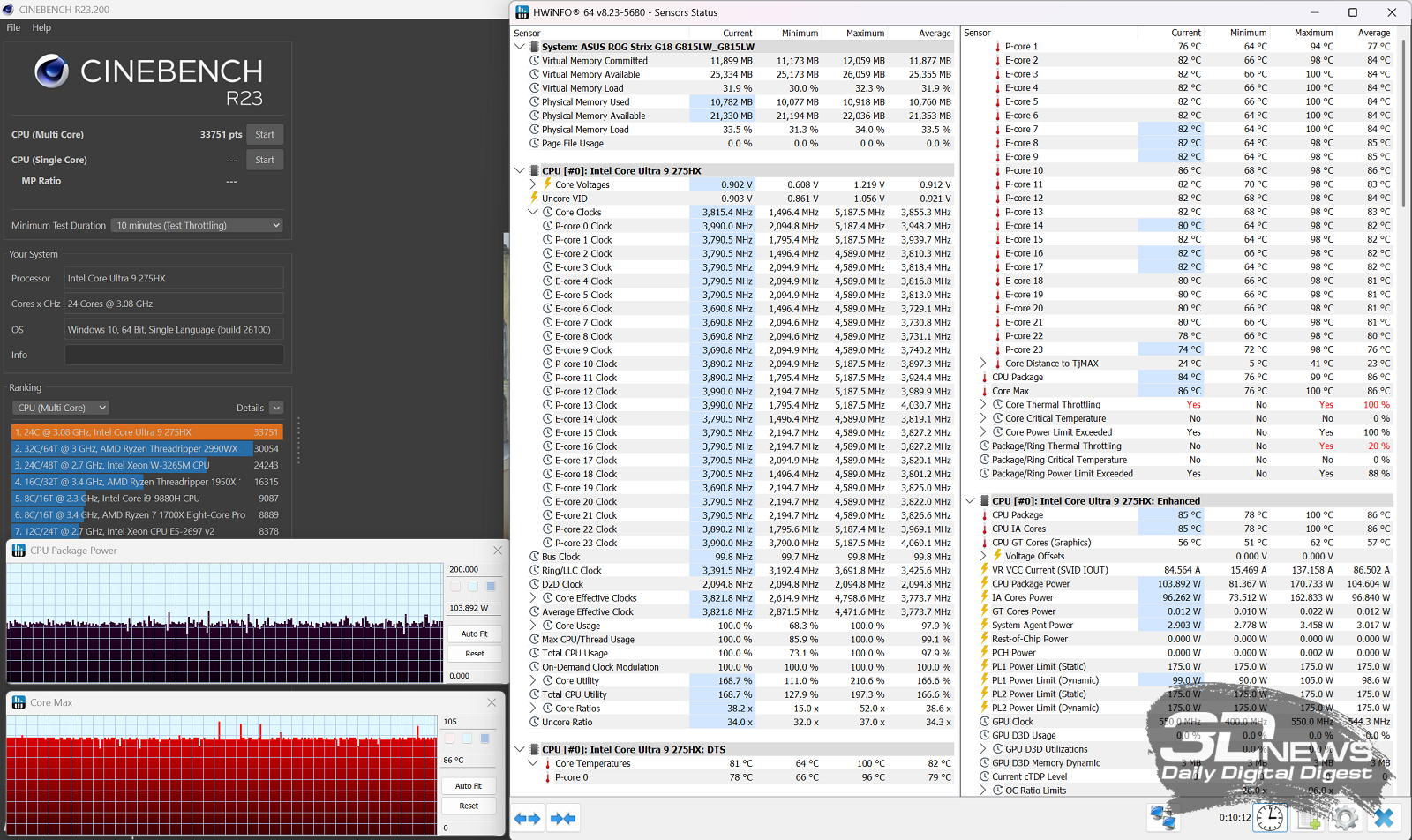Expand the Core Voltages row
The image size is (1412, 840).
click(x=533, y=184)
